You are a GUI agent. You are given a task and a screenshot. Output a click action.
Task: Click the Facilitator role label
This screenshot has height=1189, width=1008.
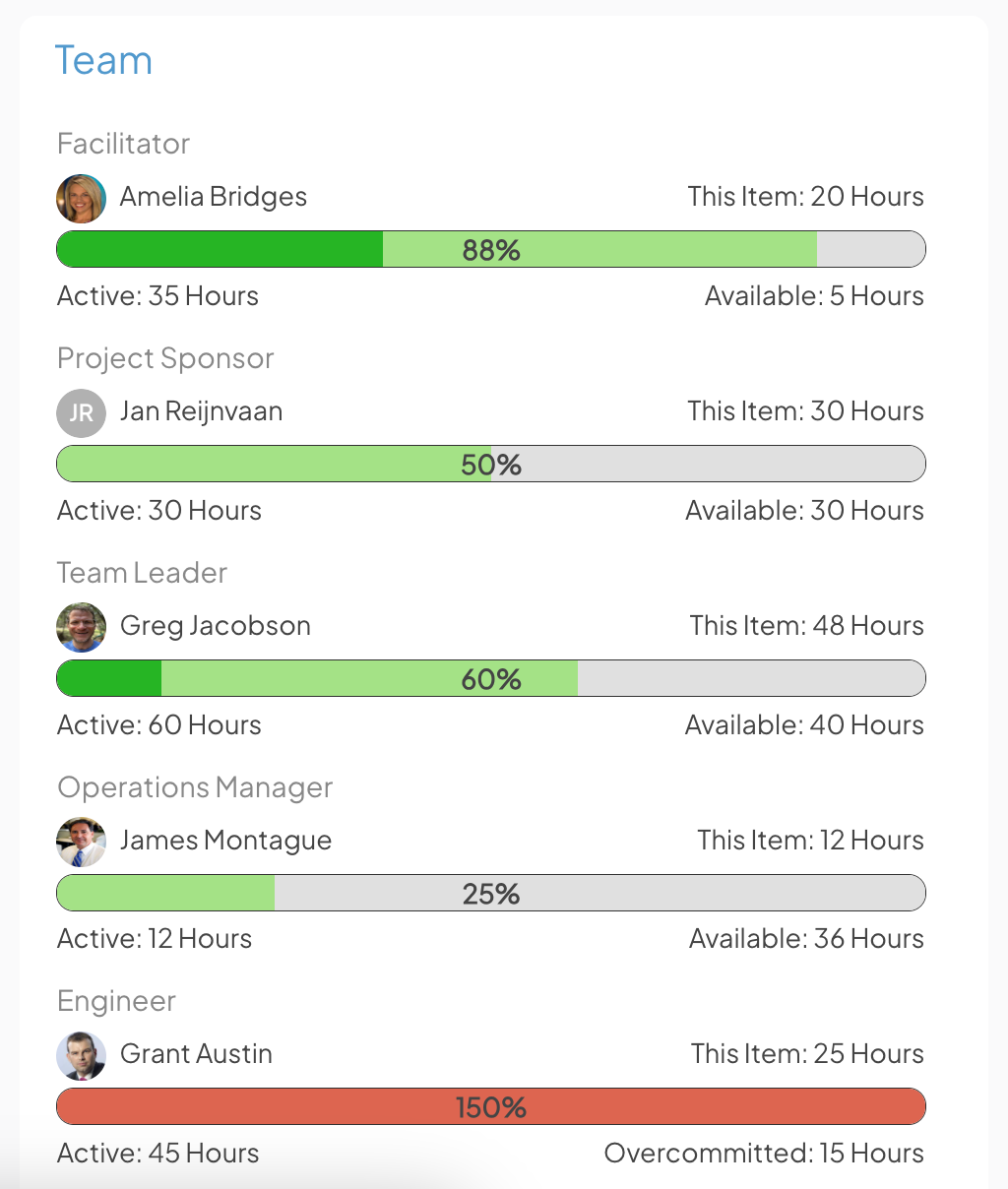[123, 144]
